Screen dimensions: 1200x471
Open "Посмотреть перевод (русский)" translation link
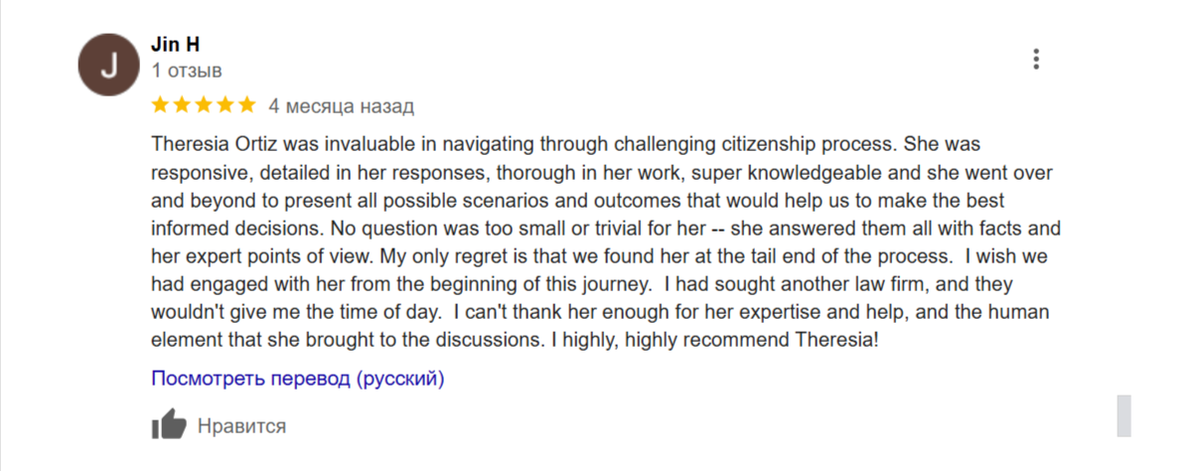[298, 379]
